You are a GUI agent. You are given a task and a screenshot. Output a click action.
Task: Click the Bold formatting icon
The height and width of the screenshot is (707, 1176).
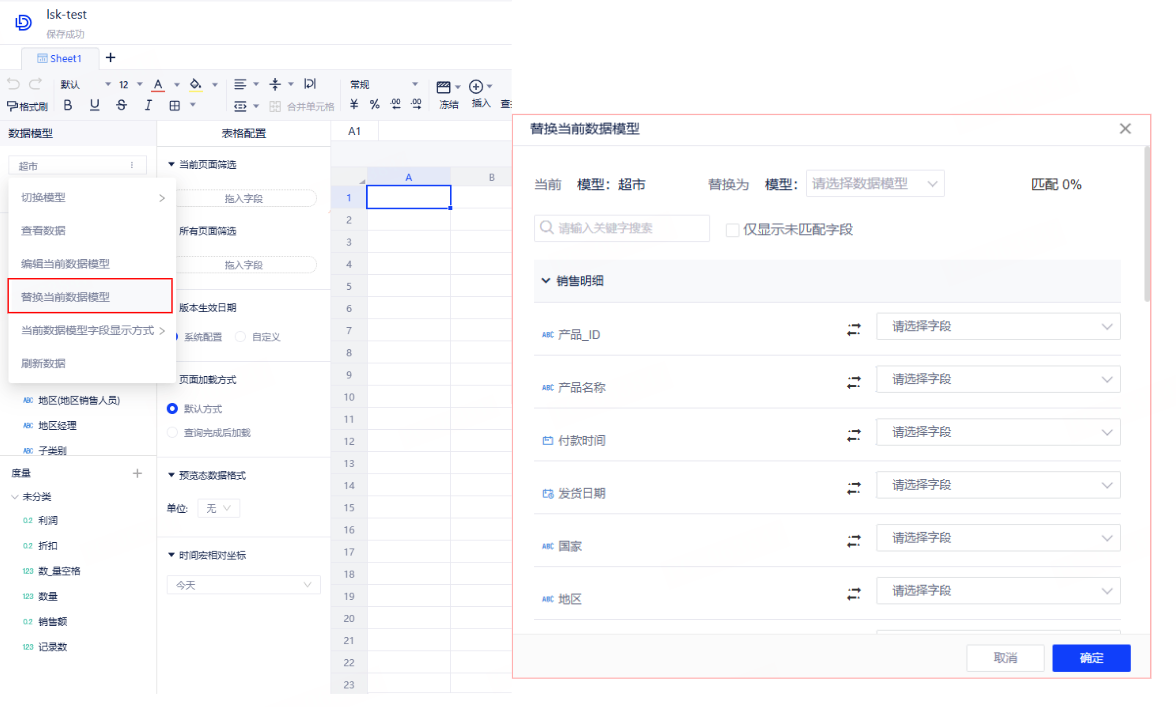(x=69, y=105)
